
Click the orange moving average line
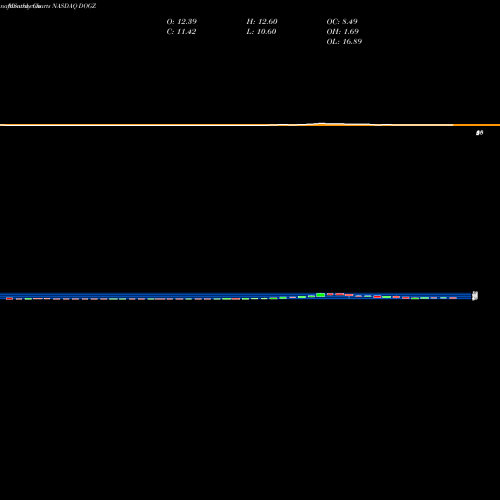click(x=250, y=125)
